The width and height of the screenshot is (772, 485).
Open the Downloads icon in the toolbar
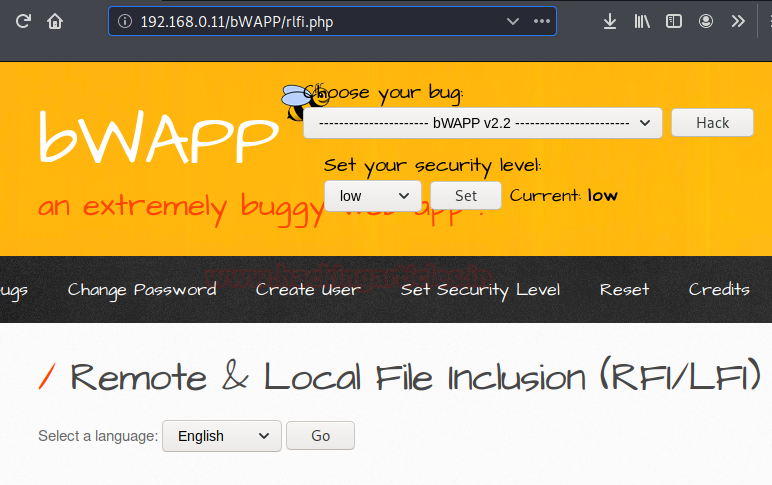coord(610,21)
